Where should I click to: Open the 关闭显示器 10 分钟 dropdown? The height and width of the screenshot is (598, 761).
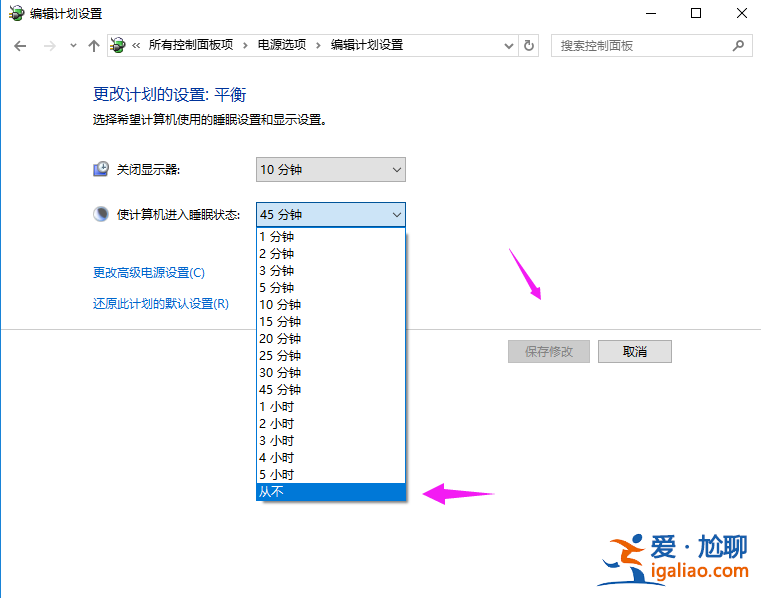click(x=331, y=169)
